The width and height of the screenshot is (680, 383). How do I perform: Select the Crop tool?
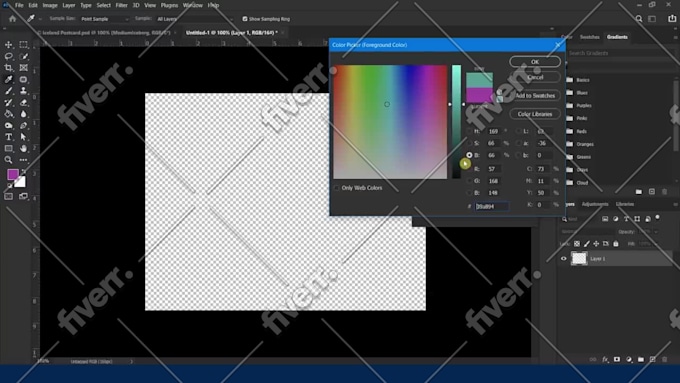(x=8, y=68)
